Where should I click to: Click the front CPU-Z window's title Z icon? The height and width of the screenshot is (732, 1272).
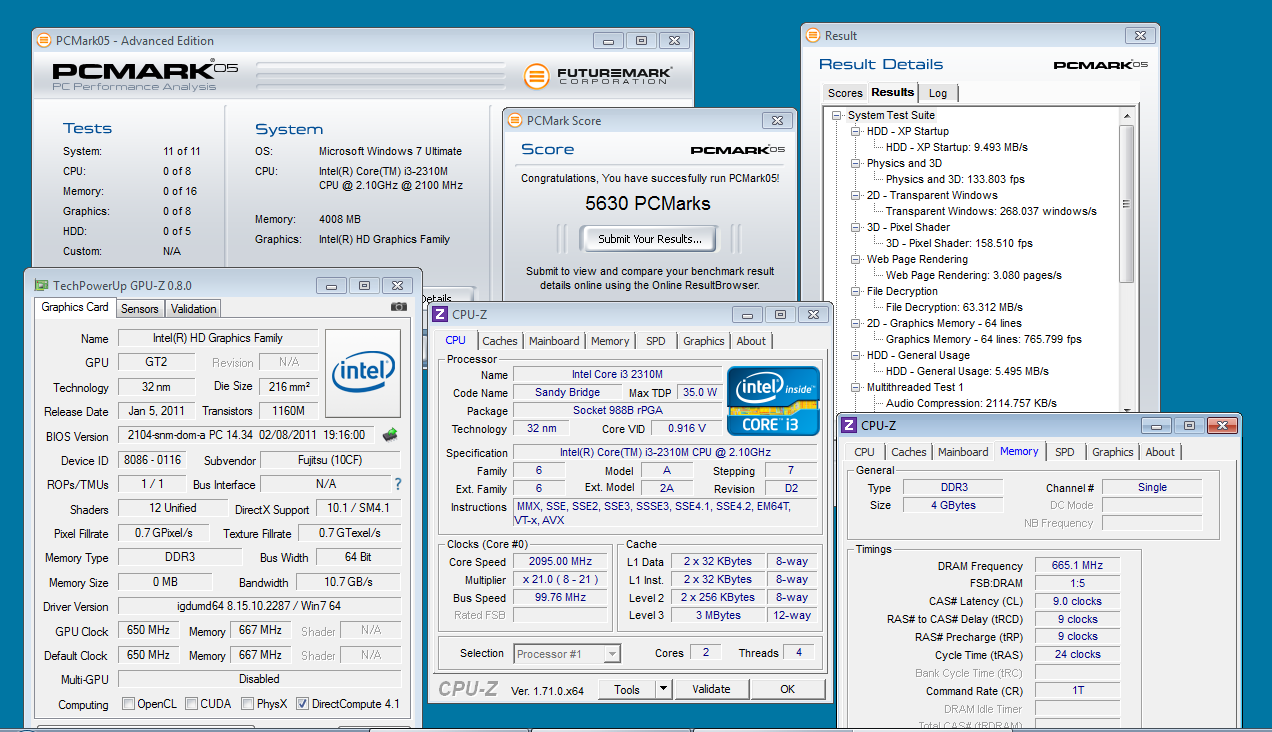click(x=441, y=314)
